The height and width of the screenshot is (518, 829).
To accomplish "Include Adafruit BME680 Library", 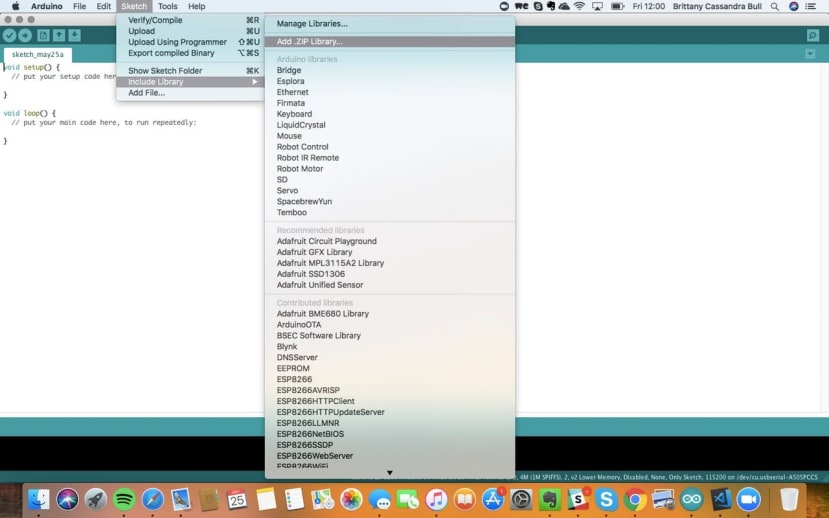I will pyautogui.click(x=390, y=313).
